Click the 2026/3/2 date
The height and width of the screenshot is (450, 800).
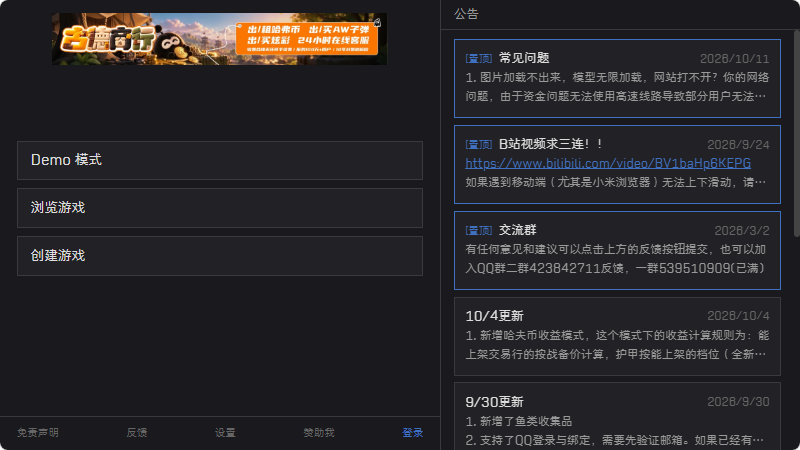[x=741, y=231]
